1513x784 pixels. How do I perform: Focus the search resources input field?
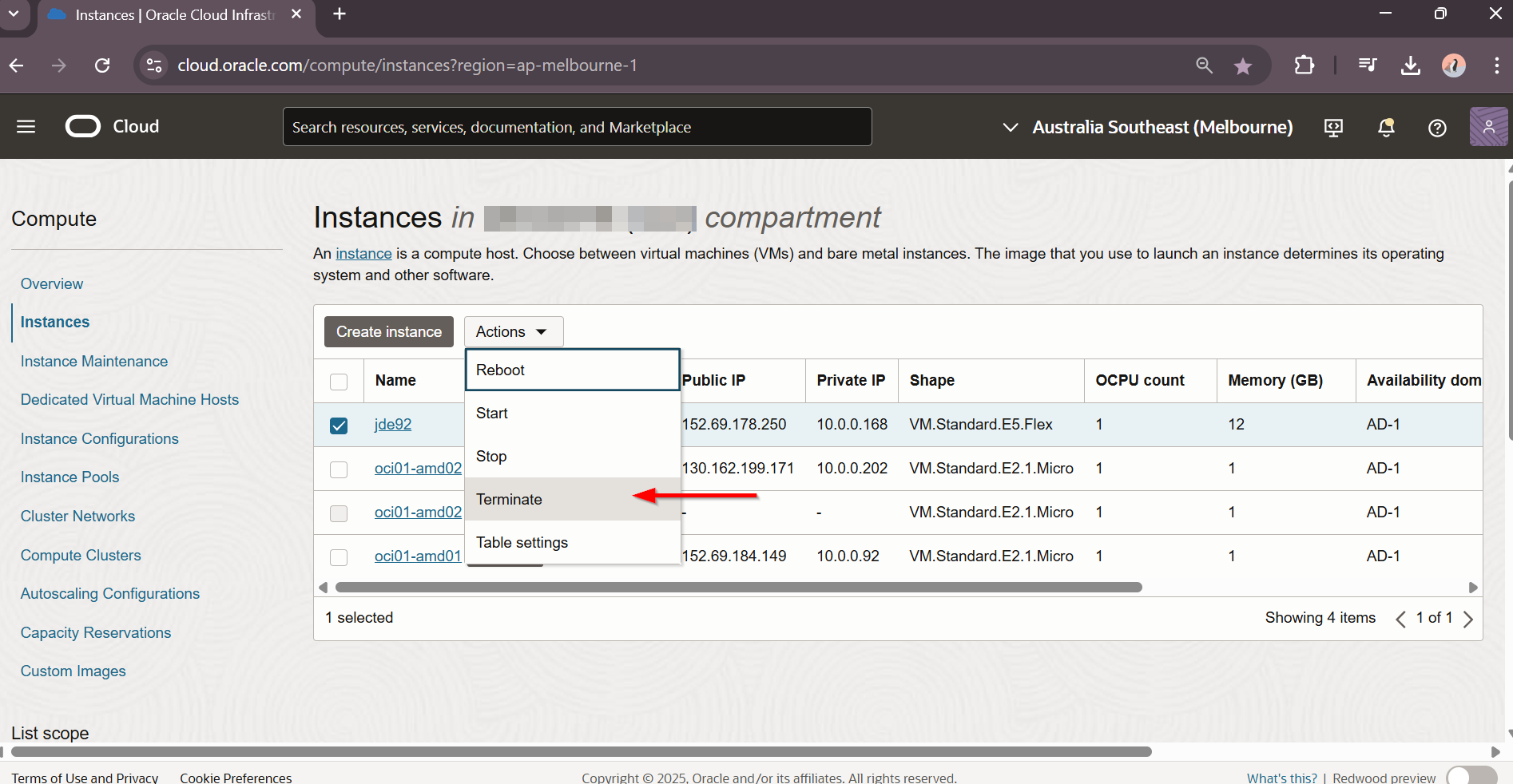pyautogui.click(x=577, y=128)
